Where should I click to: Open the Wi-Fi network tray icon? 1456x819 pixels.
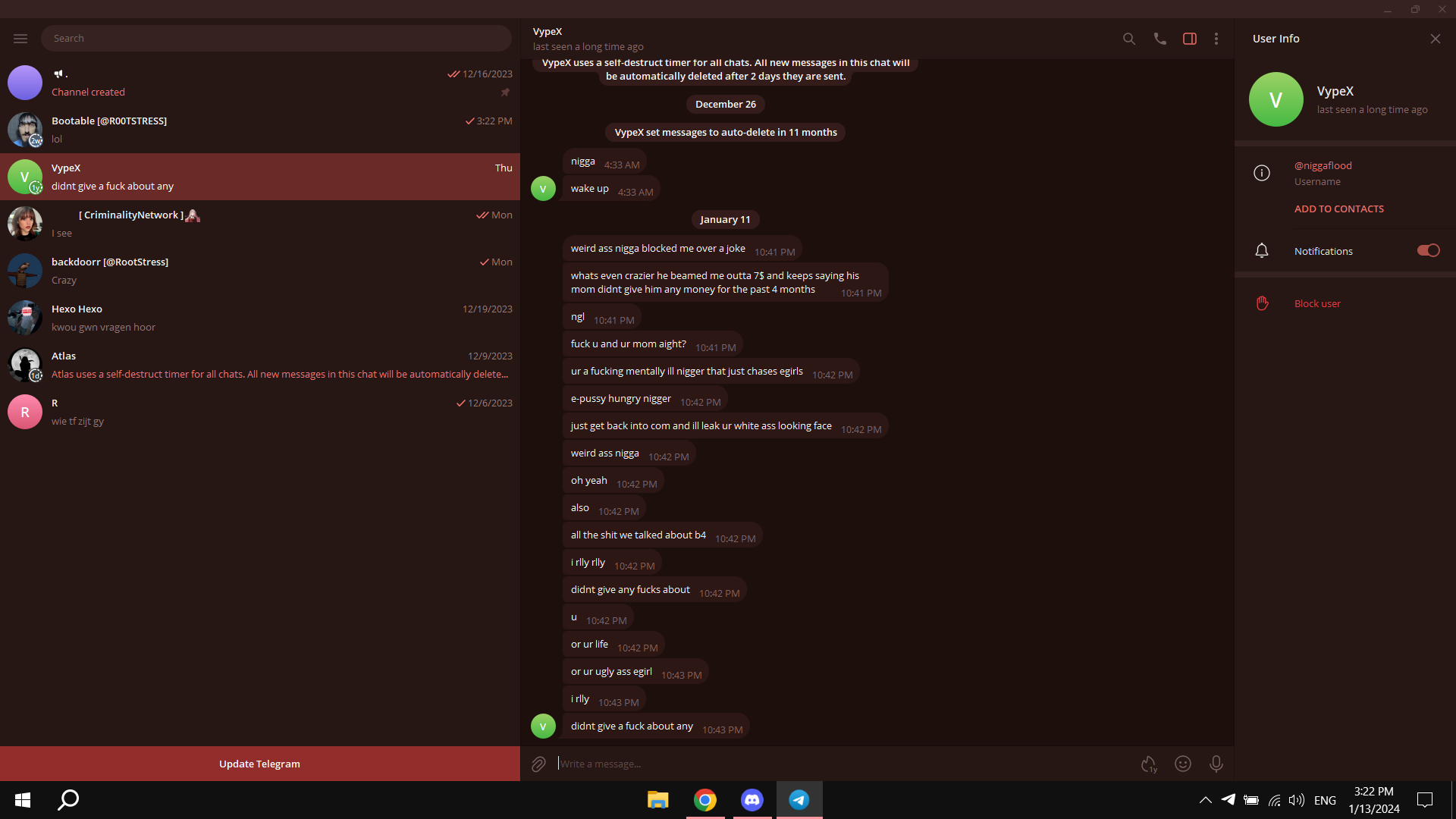point(1274,800)
